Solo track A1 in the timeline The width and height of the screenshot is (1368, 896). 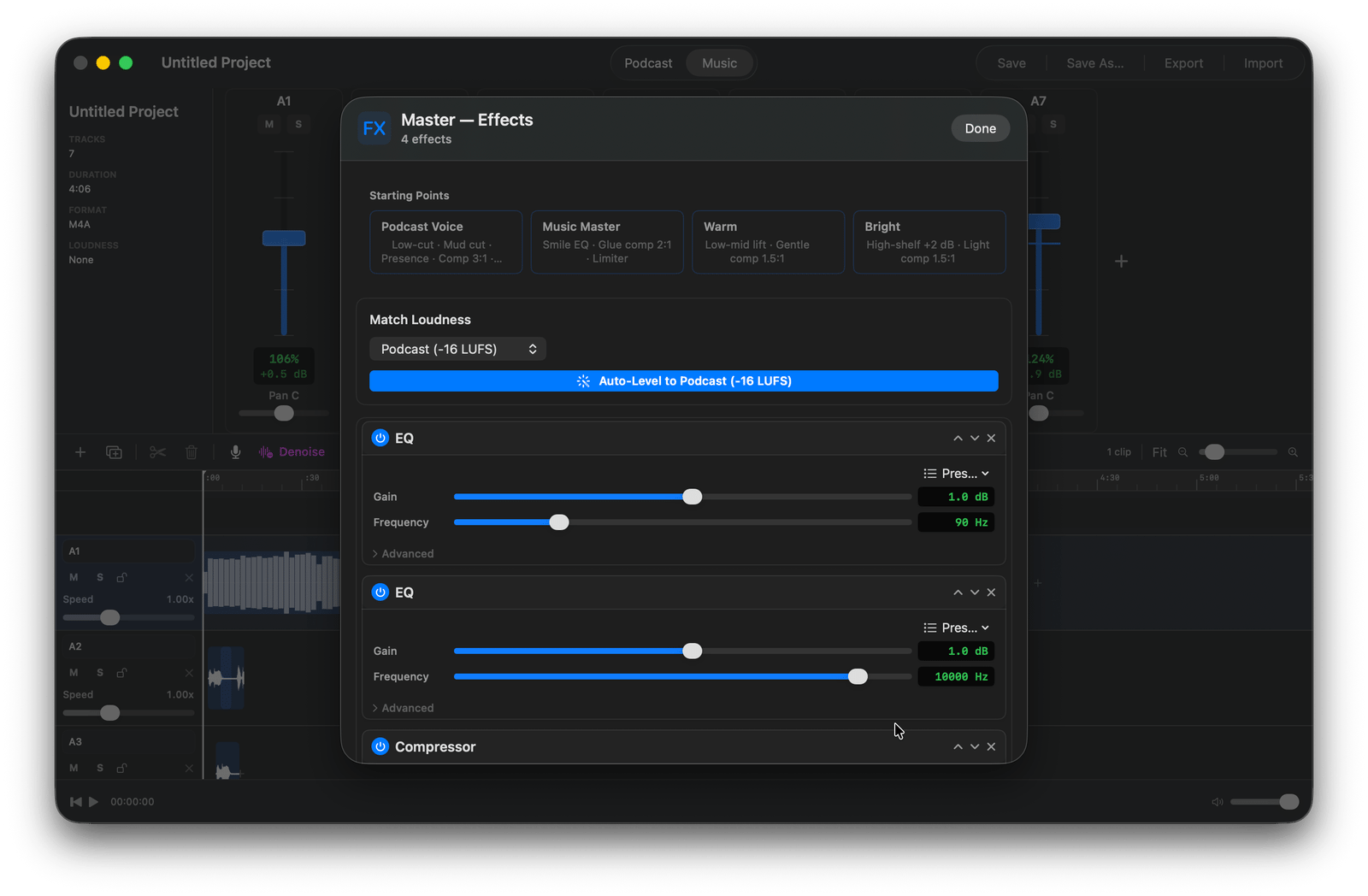[100, 578]
